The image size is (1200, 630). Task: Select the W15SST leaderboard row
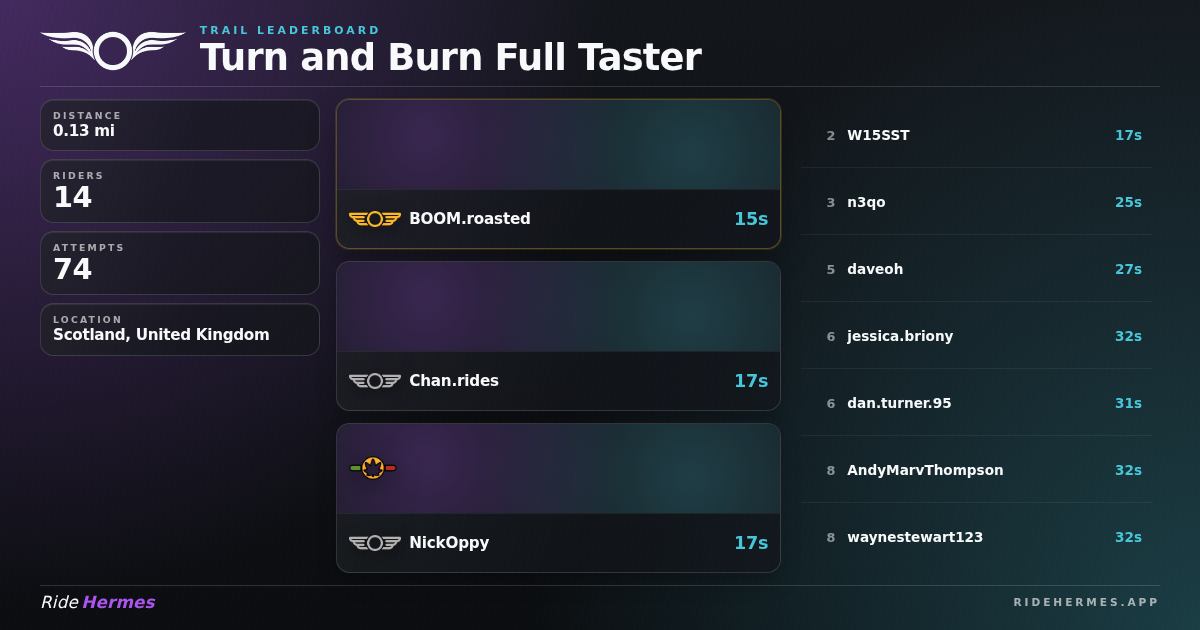[976, 135]
